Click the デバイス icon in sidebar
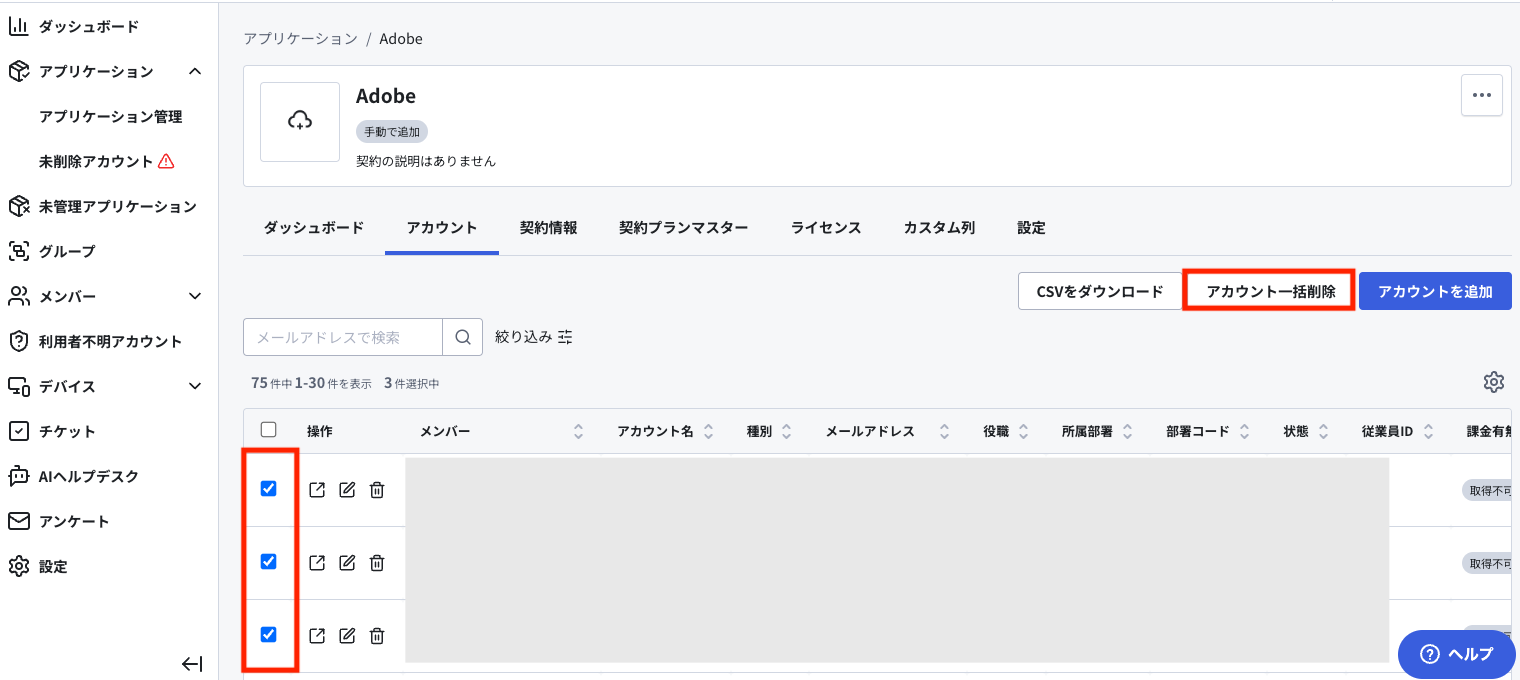Viewport: 1520px width, 680px height. 18,386
